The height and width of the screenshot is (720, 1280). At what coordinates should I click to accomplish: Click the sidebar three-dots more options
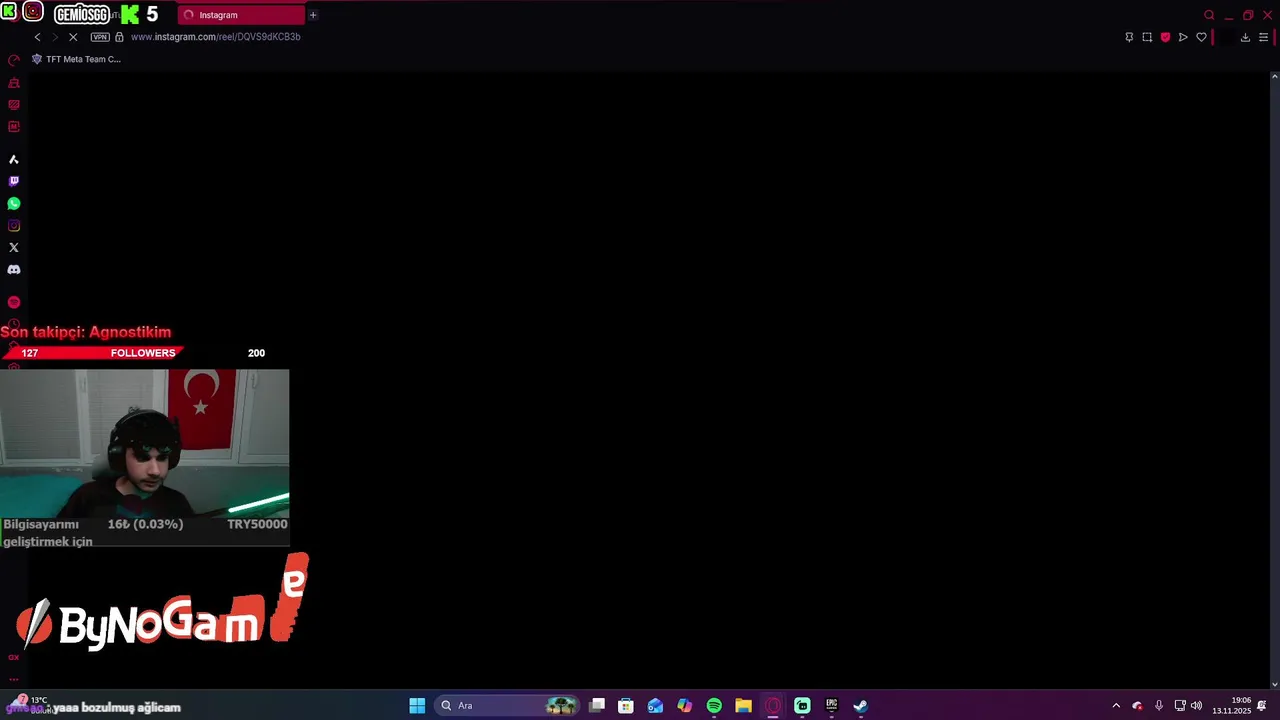pos(14,679)
